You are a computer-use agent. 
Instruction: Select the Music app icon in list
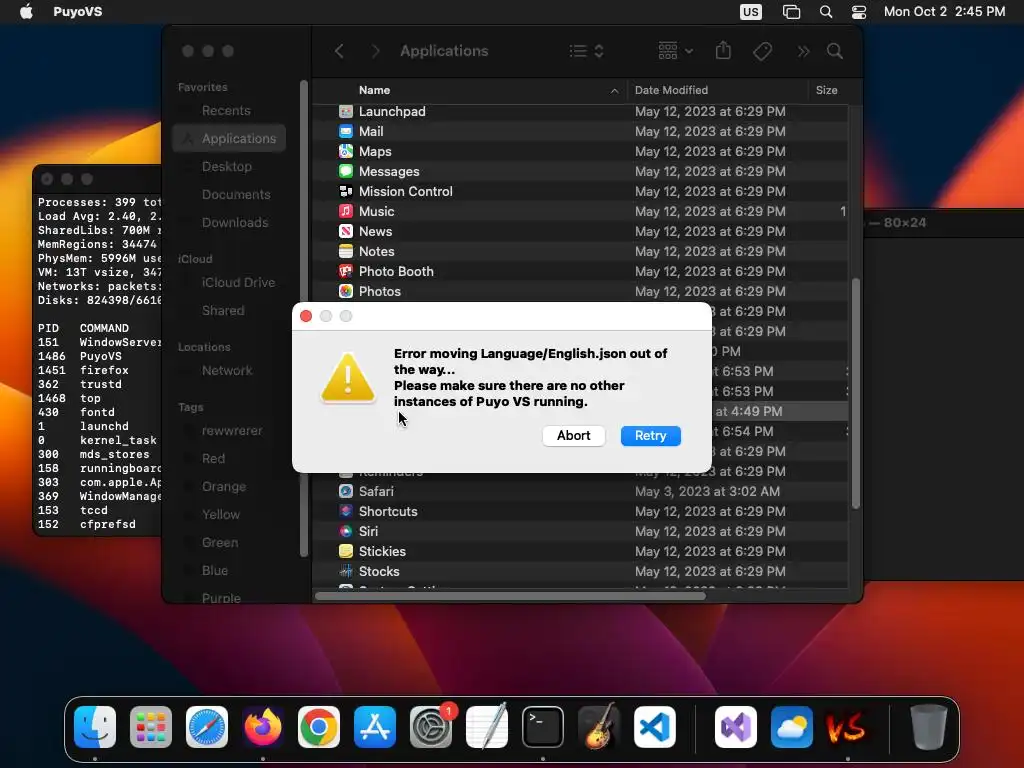click(x=346, y=212)
